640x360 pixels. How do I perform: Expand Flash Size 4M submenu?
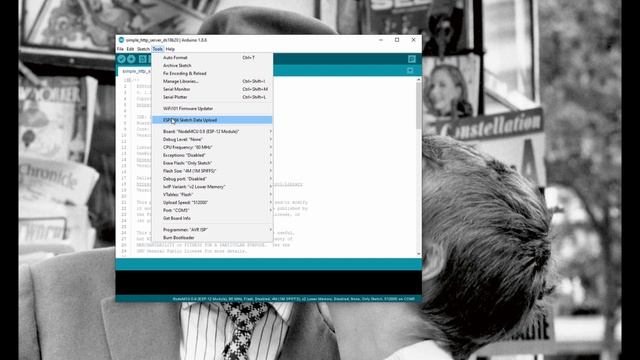coord(212,171)
